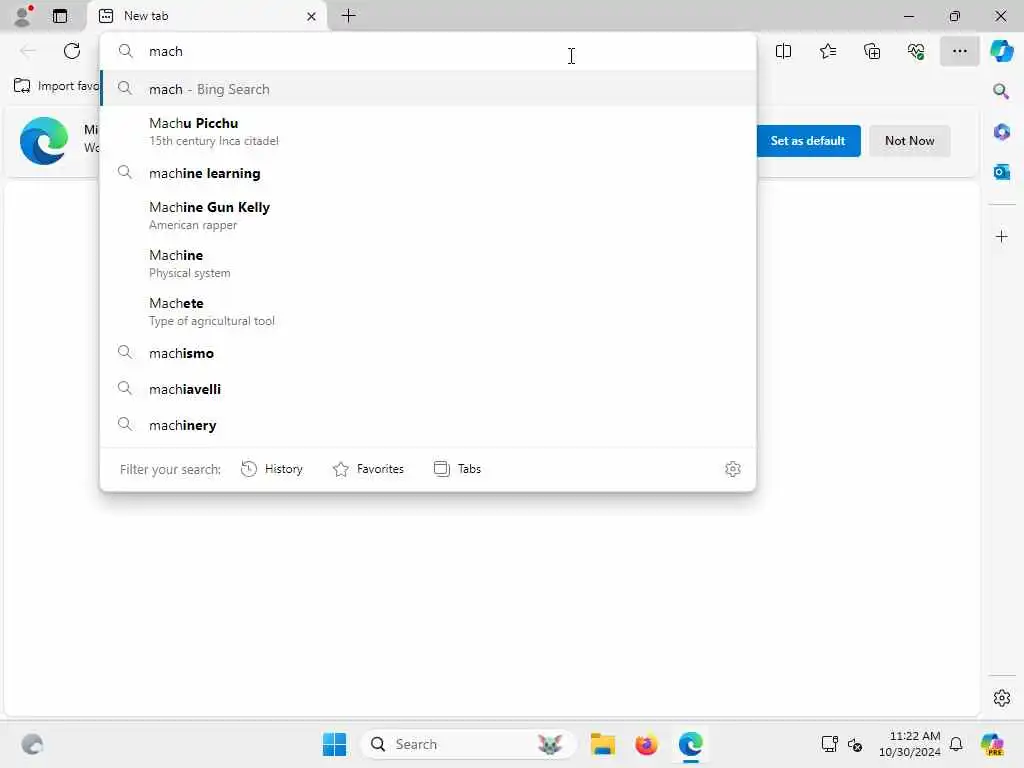The height and width of the screenshot is (768, 1024).
Task: Open address bar suggestion settings gear
Action: point(733,469)
